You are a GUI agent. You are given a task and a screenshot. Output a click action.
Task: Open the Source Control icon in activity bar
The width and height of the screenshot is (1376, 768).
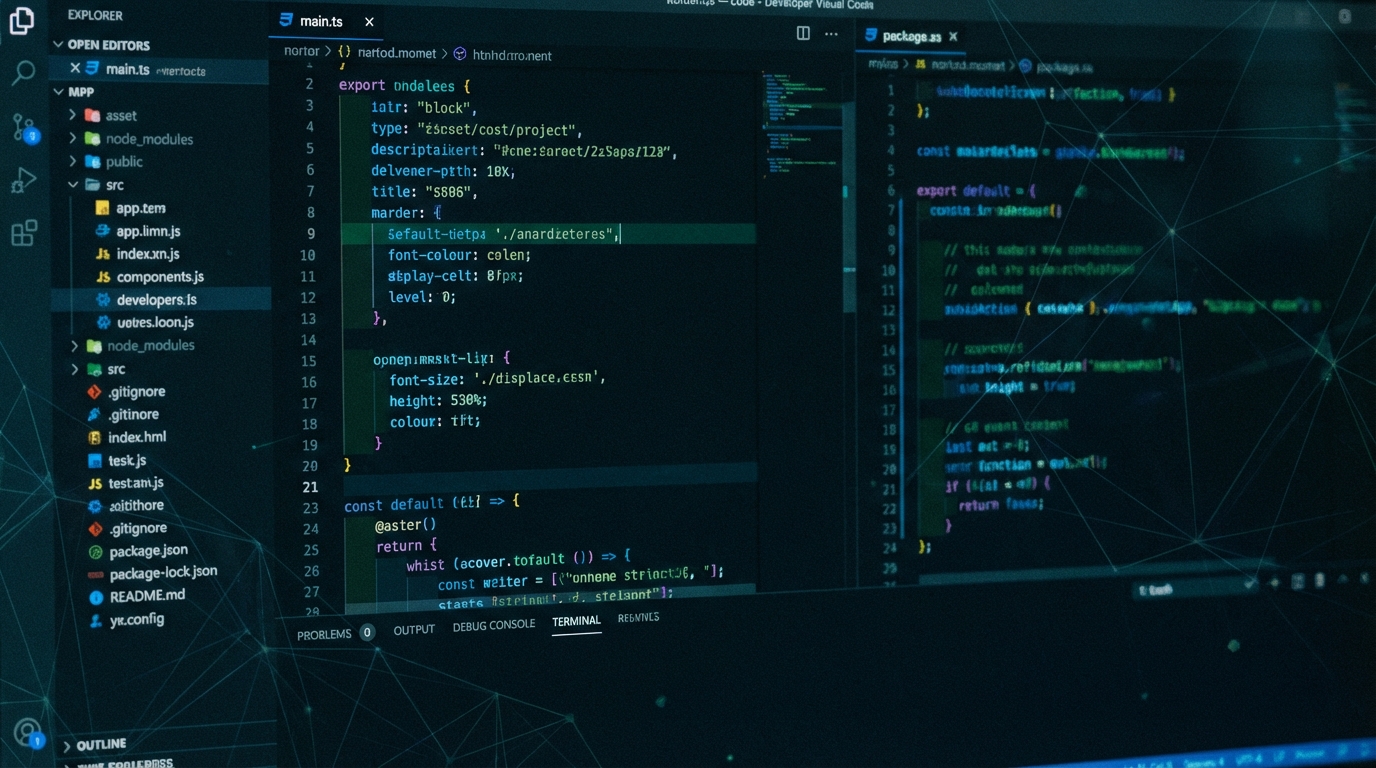click(24, 127)
